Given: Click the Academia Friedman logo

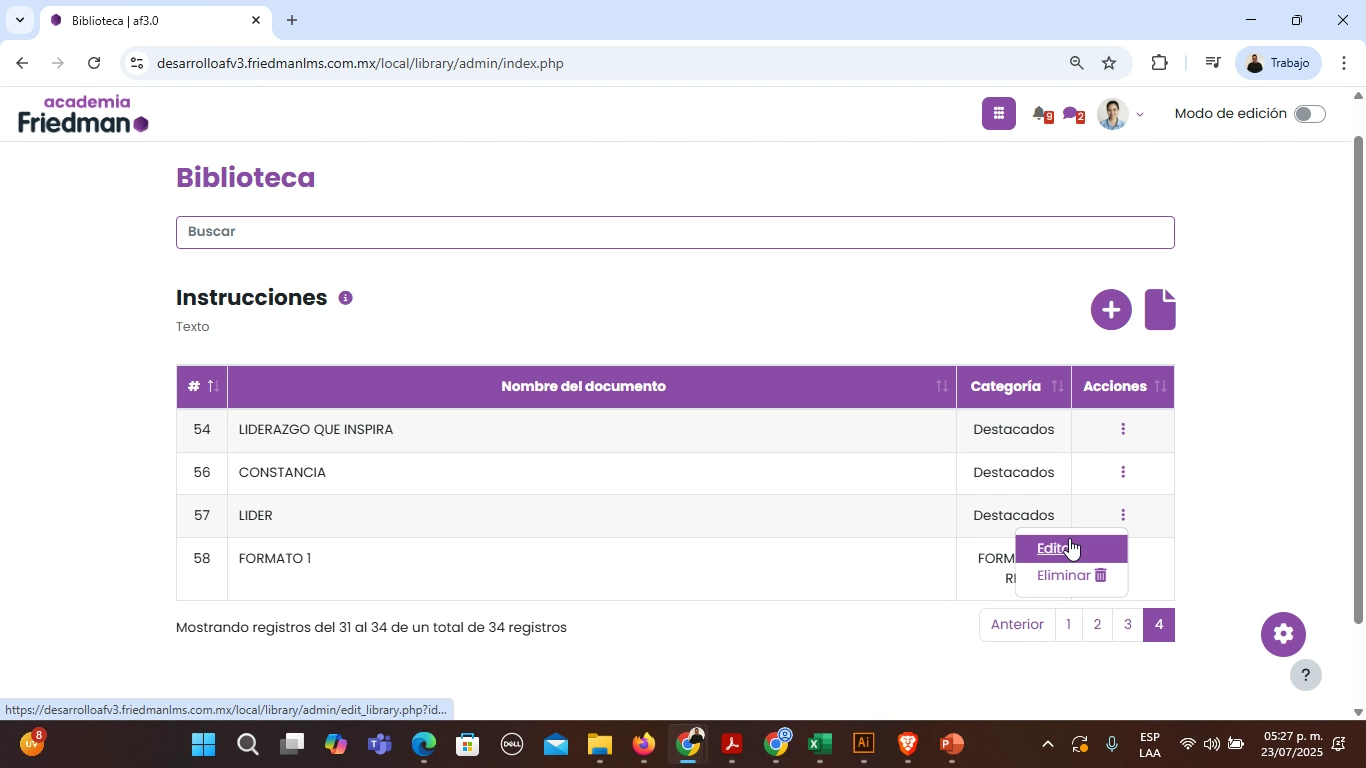Looking at the screenshot, I should click(84, 115).
